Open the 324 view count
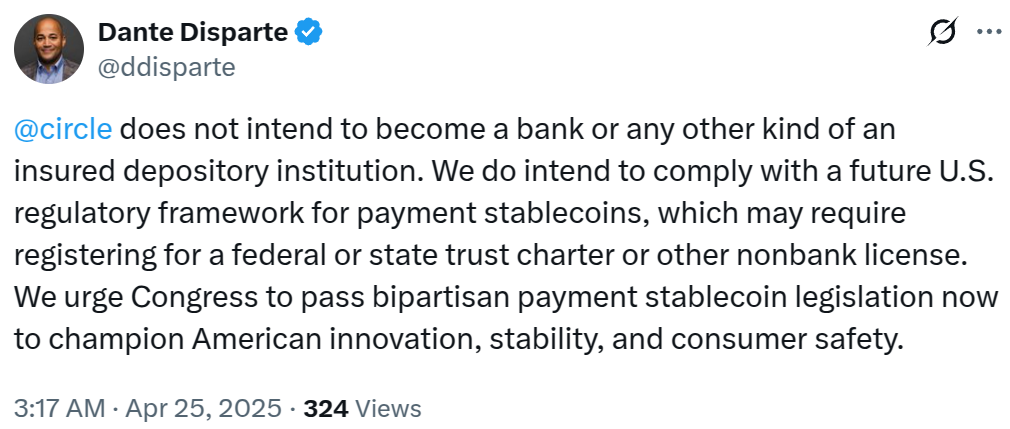This screenshot has width=1010, height=429. point(325,408)
